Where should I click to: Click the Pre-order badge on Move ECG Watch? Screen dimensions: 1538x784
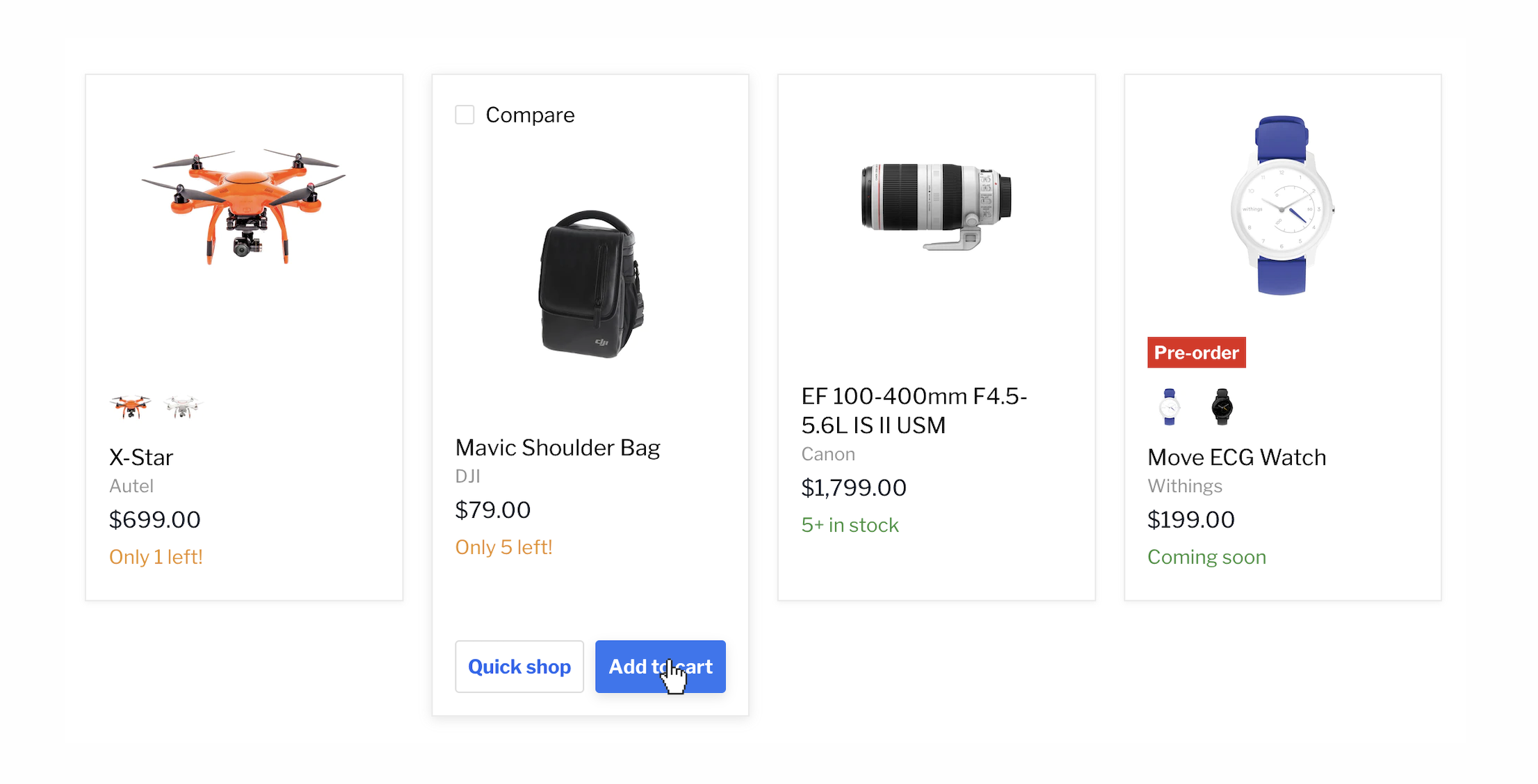pos(1196,352)
